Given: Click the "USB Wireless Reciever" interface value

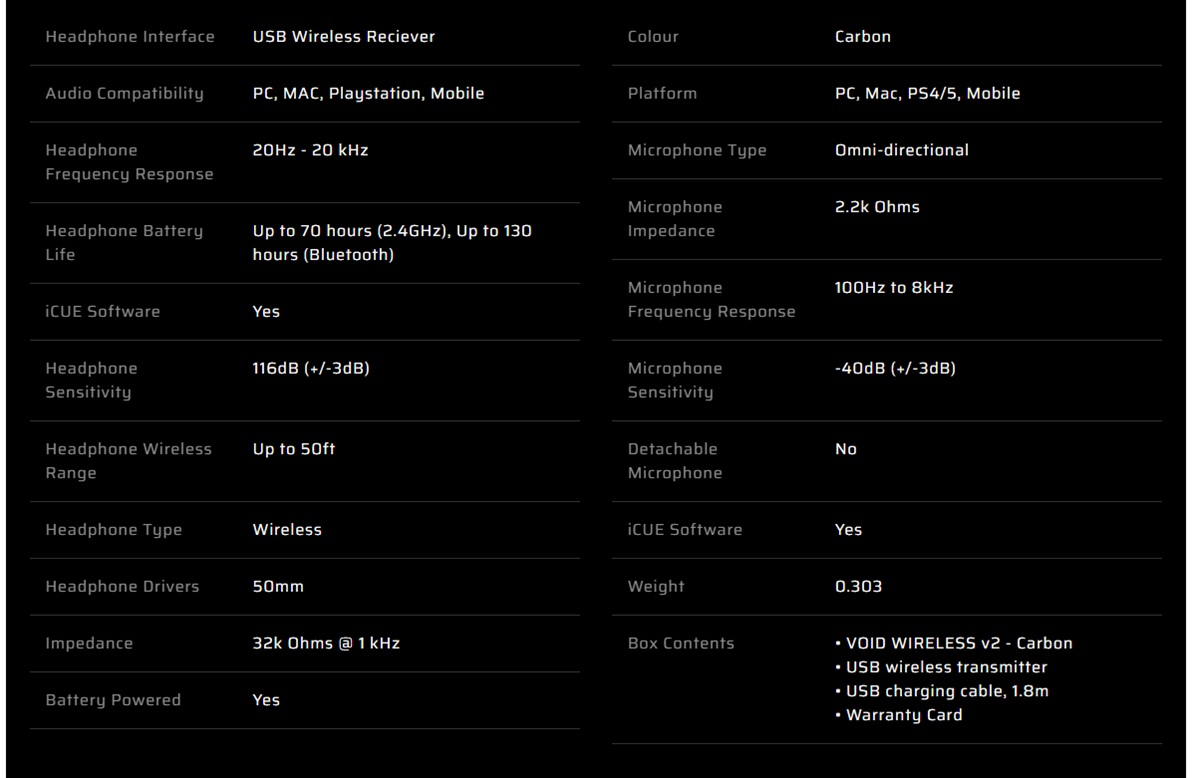Looking at the screenshot, I should click(x=343, y=37).
